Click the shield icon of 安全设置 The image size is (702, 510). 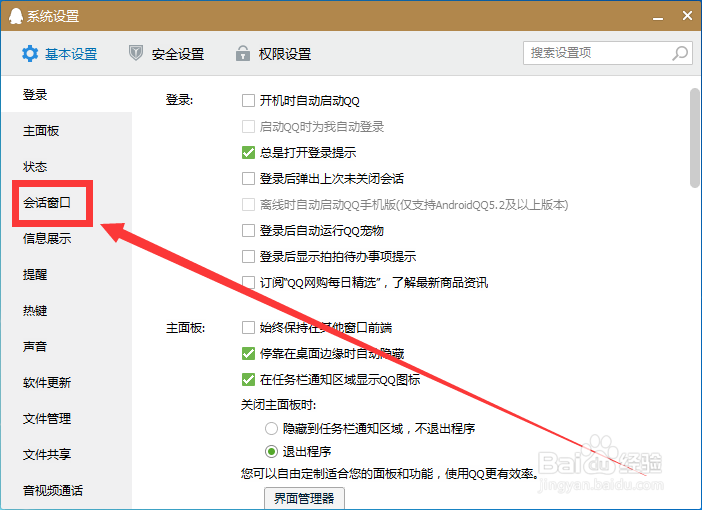pos(136,53)
